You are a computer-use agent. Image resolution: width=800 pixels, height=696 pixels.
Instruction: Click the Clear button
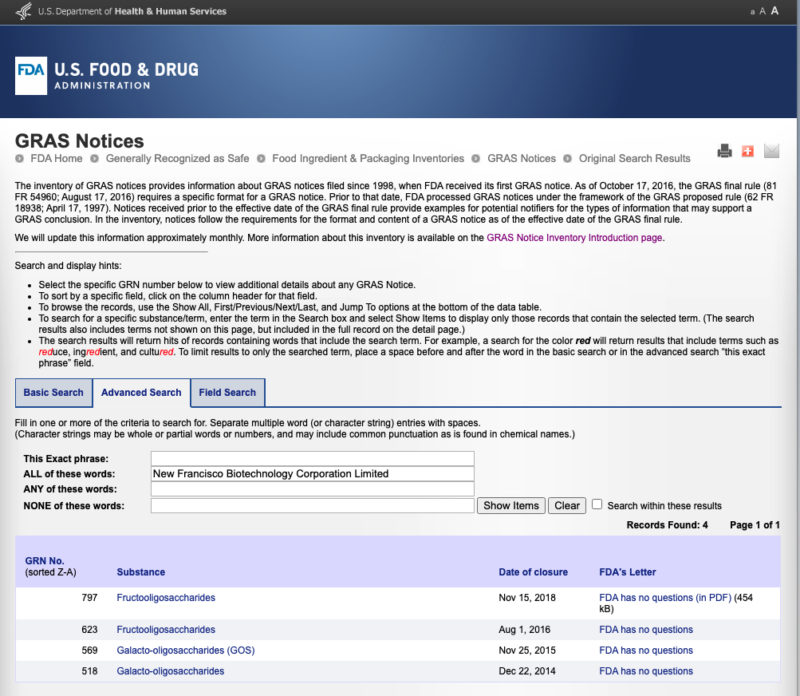click(566, 505)
